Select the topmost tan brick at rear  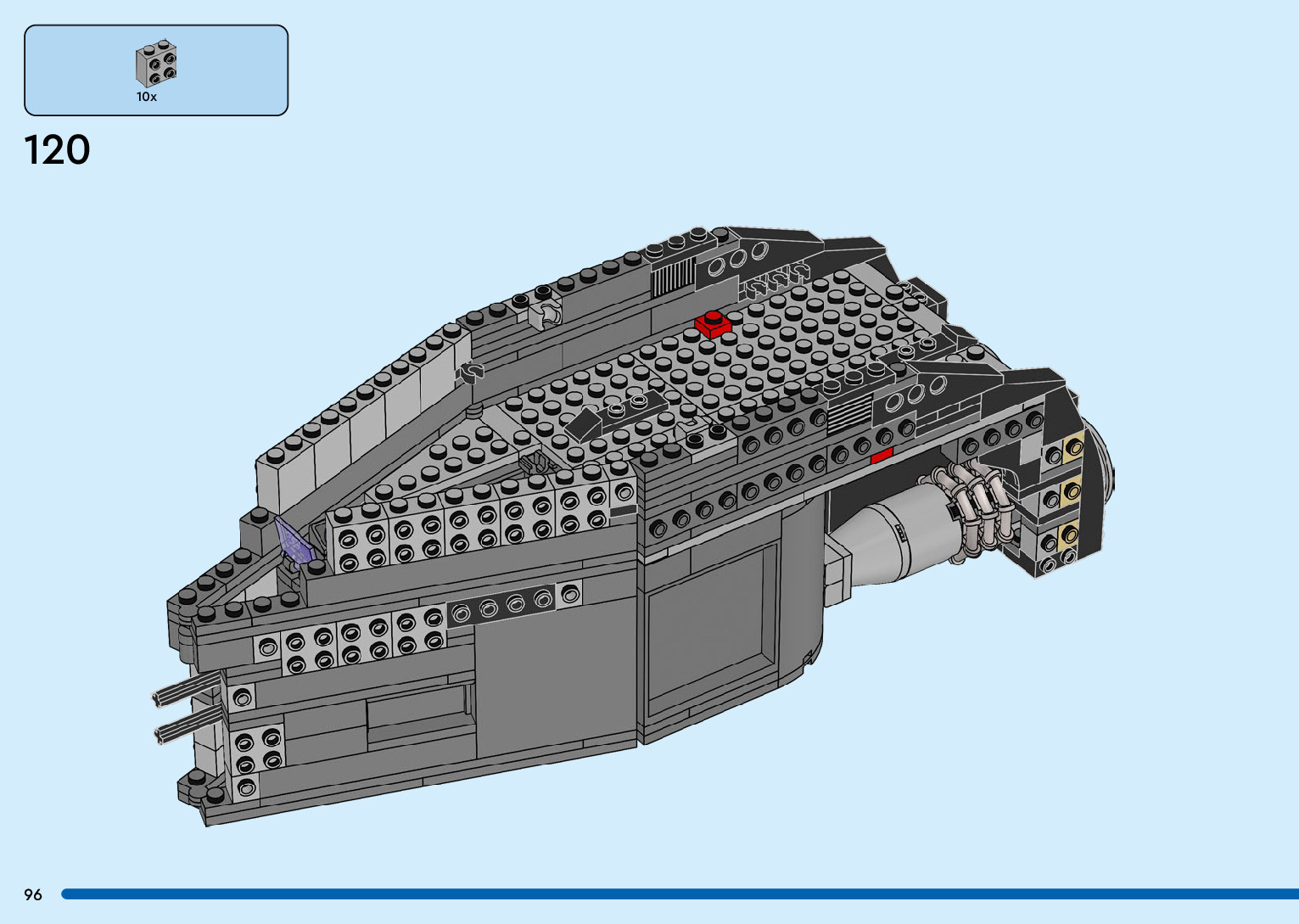coord(1072,448)
